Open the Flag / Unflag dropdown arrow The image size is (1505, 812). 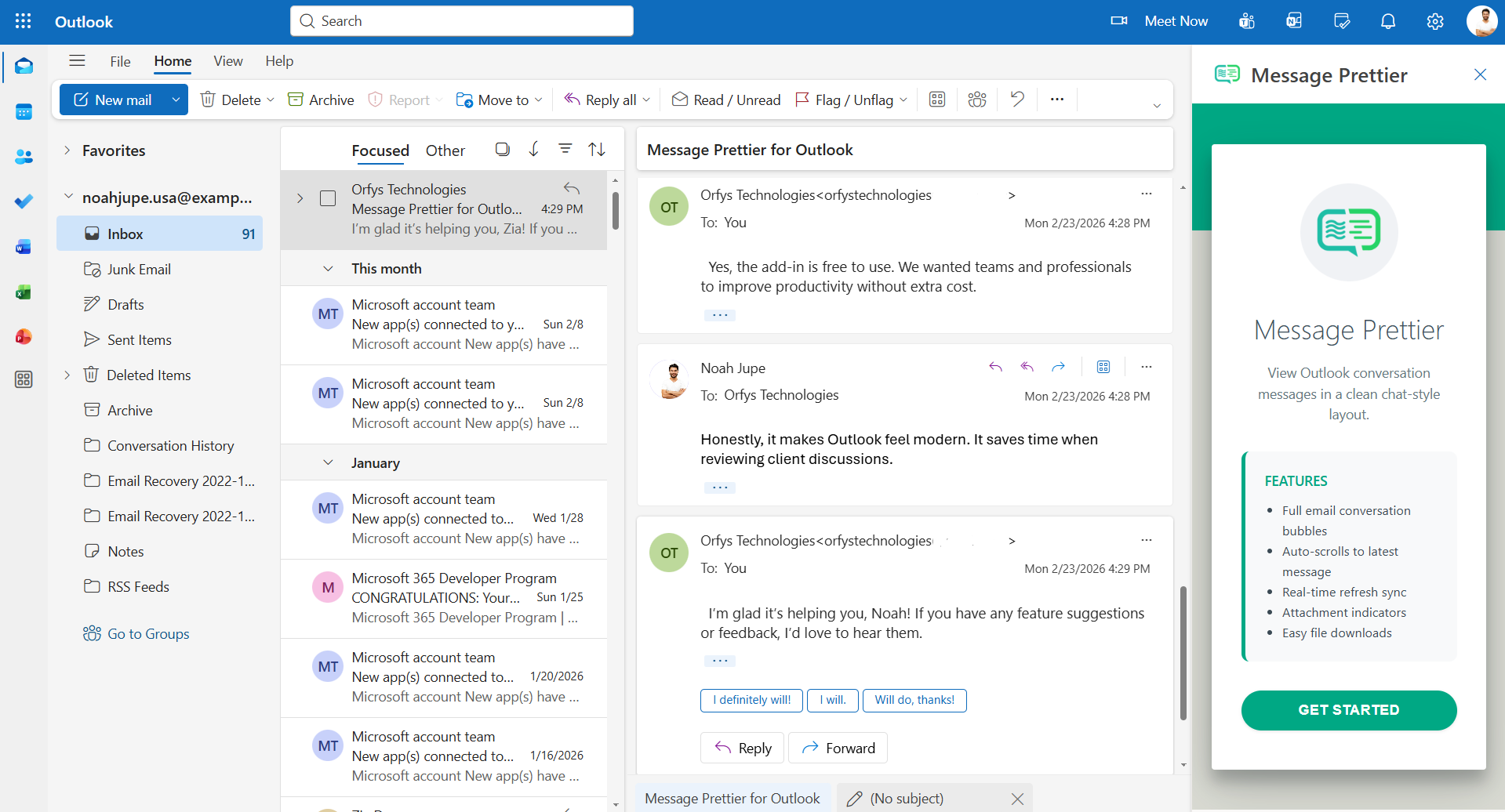pyautogui.click(x=903, y=100)
